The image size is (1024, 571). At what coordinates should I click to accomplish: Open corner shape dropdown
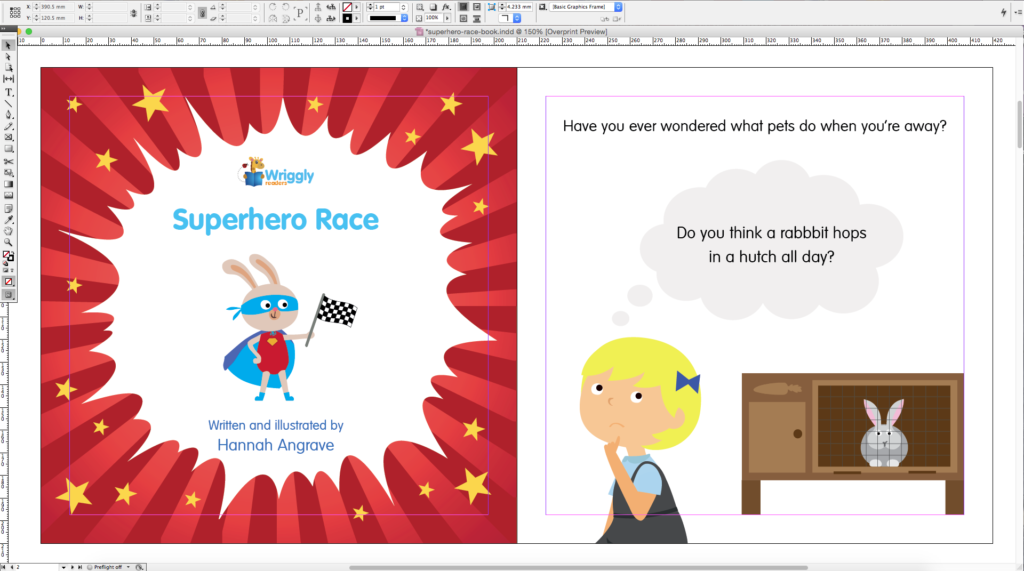[517, 18]
